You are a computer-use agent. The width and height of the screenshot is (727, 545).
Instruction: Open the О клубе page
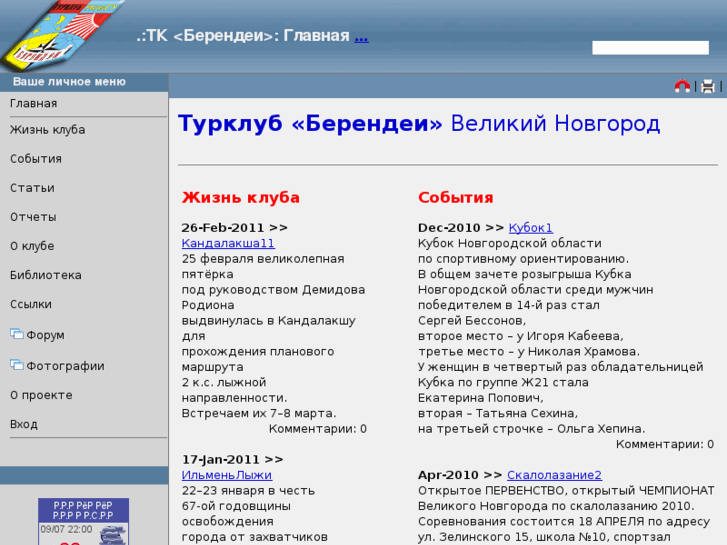tap(32, 246)
